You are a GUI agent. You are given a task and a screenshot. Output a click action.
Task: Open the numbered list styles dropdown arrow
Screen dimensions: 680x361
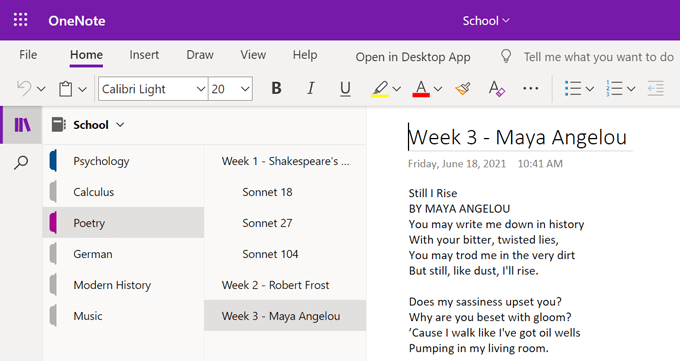pos(631,89)
